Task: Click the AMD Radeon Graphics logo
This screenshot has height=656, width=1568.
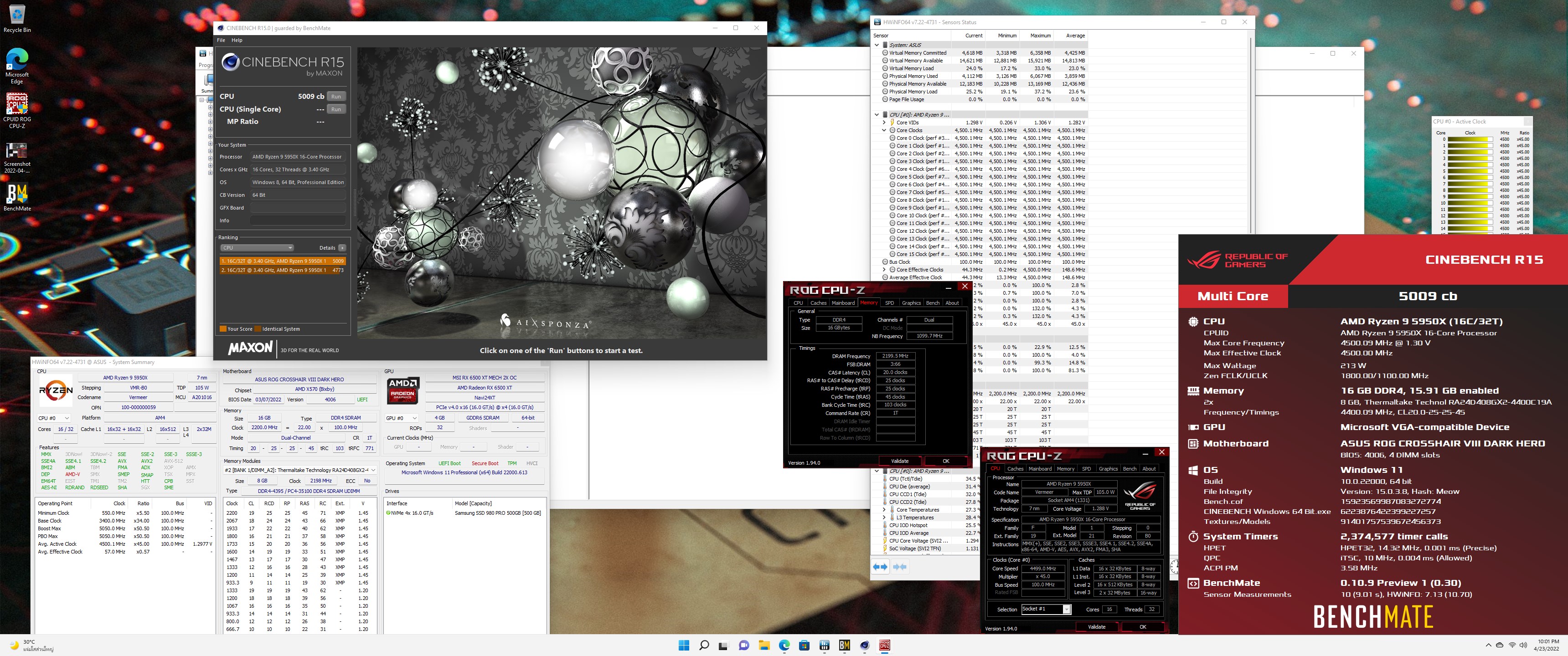Action: point(403,390)
